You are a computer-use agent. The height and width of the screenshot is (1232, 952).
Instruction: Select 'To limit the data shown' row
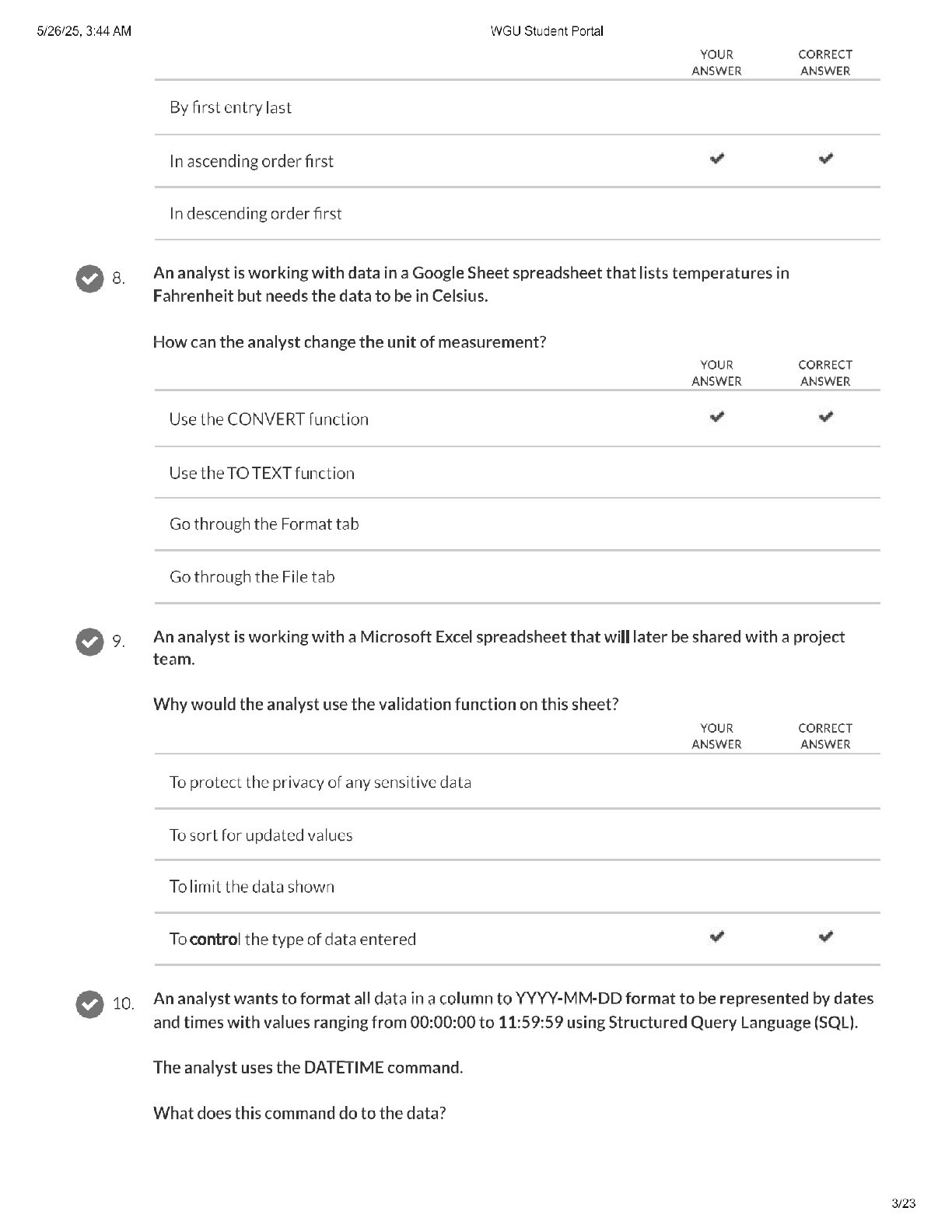pos(517,887)
